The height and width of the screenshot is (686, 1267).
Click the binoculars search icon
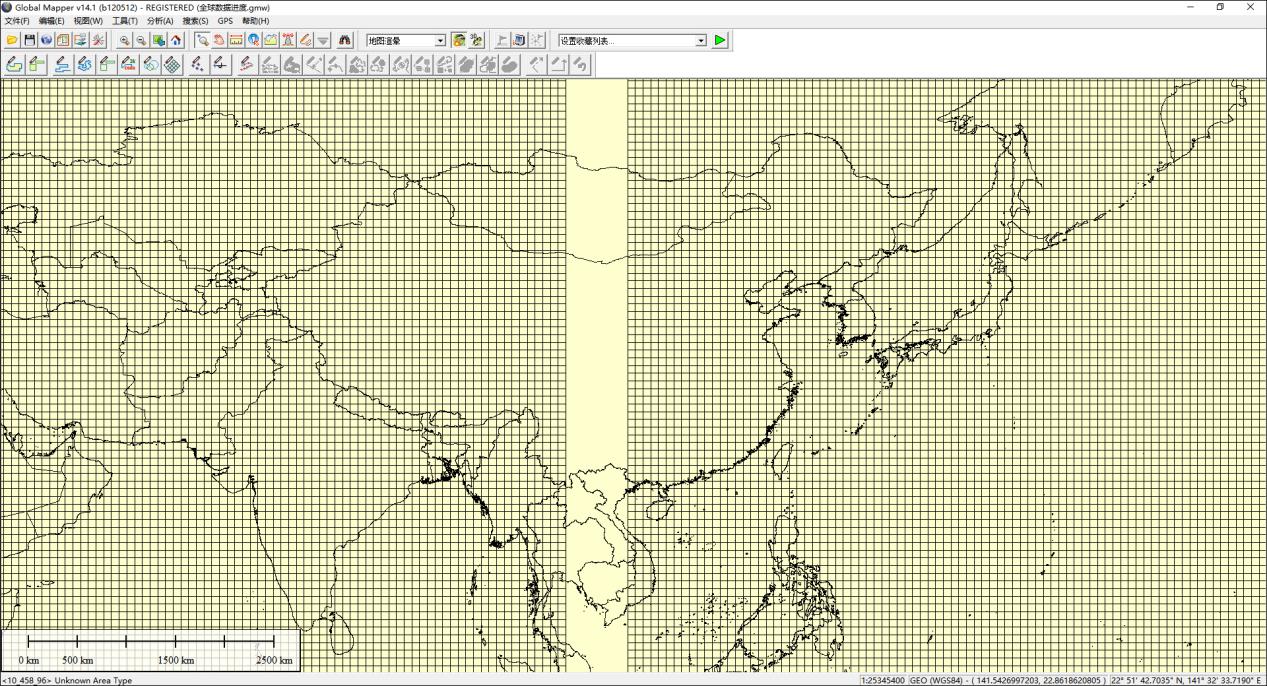pyautogui.click(x=345, y=40)
